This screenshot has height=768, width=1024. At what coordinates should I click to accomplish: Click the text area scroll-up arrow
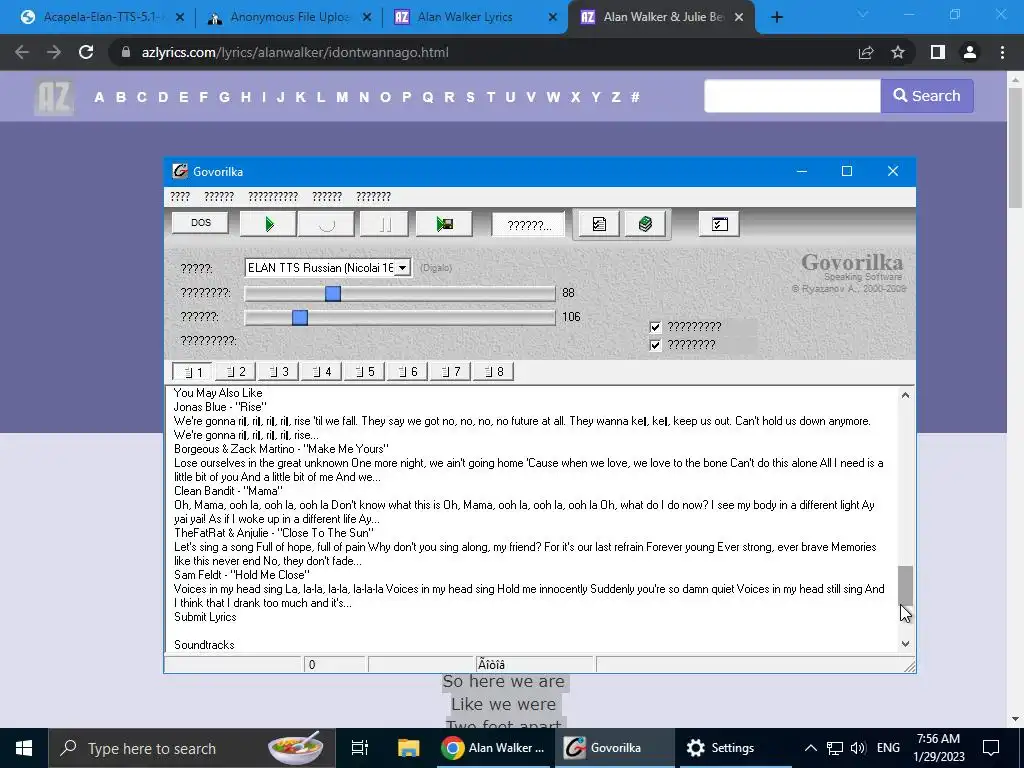coord(905,395)
